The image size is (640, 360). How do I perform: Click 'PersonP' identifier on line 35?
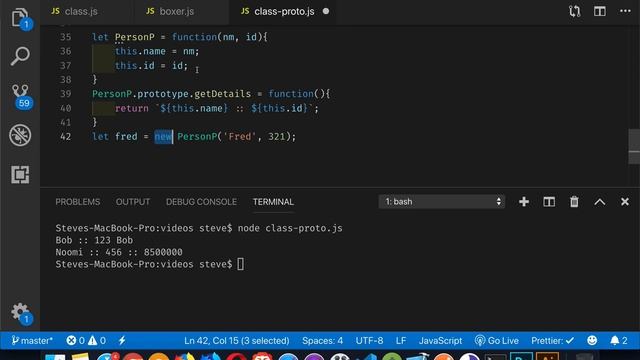pyautogui.click(x=135, y=37)
